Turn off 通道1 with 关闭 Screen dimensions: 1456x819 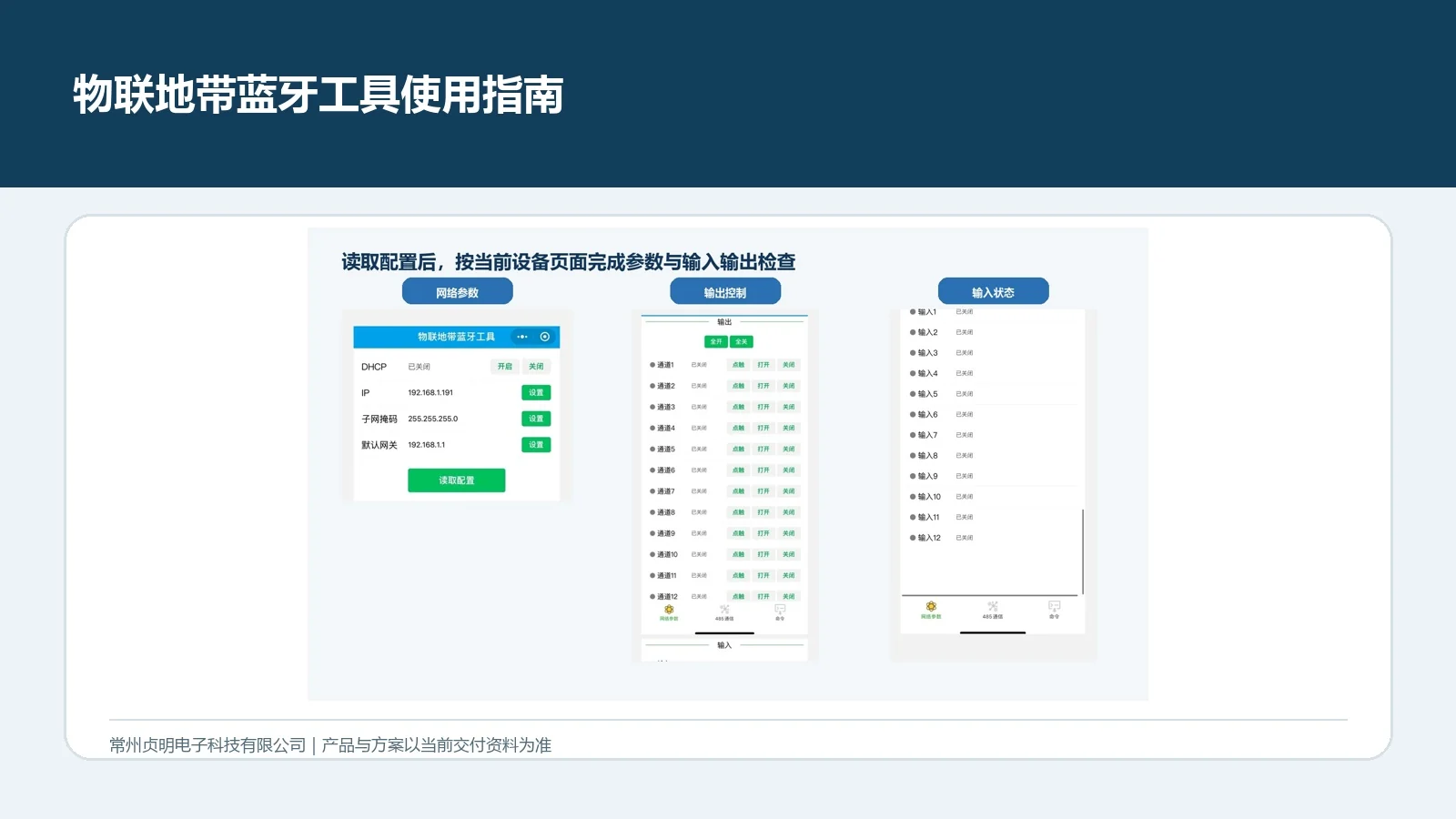pos(789,365)
